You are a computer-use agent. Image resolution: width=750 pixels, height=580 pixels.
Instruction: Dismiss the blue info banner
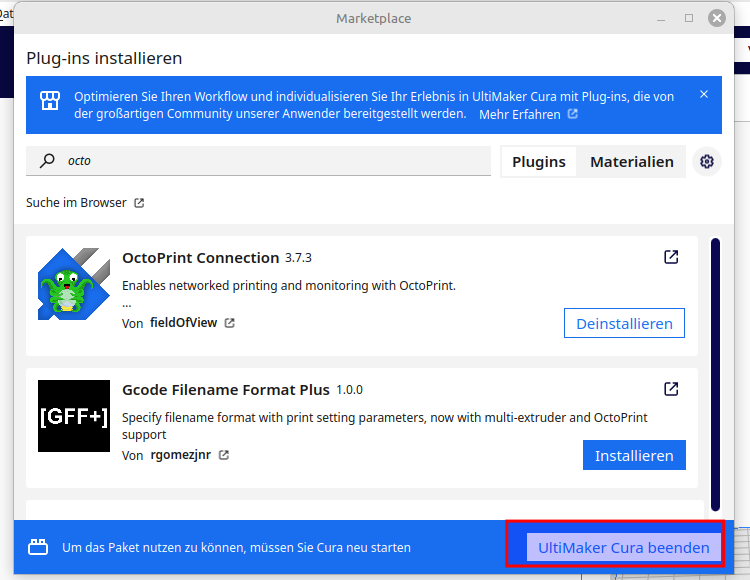tap(703, 95)
